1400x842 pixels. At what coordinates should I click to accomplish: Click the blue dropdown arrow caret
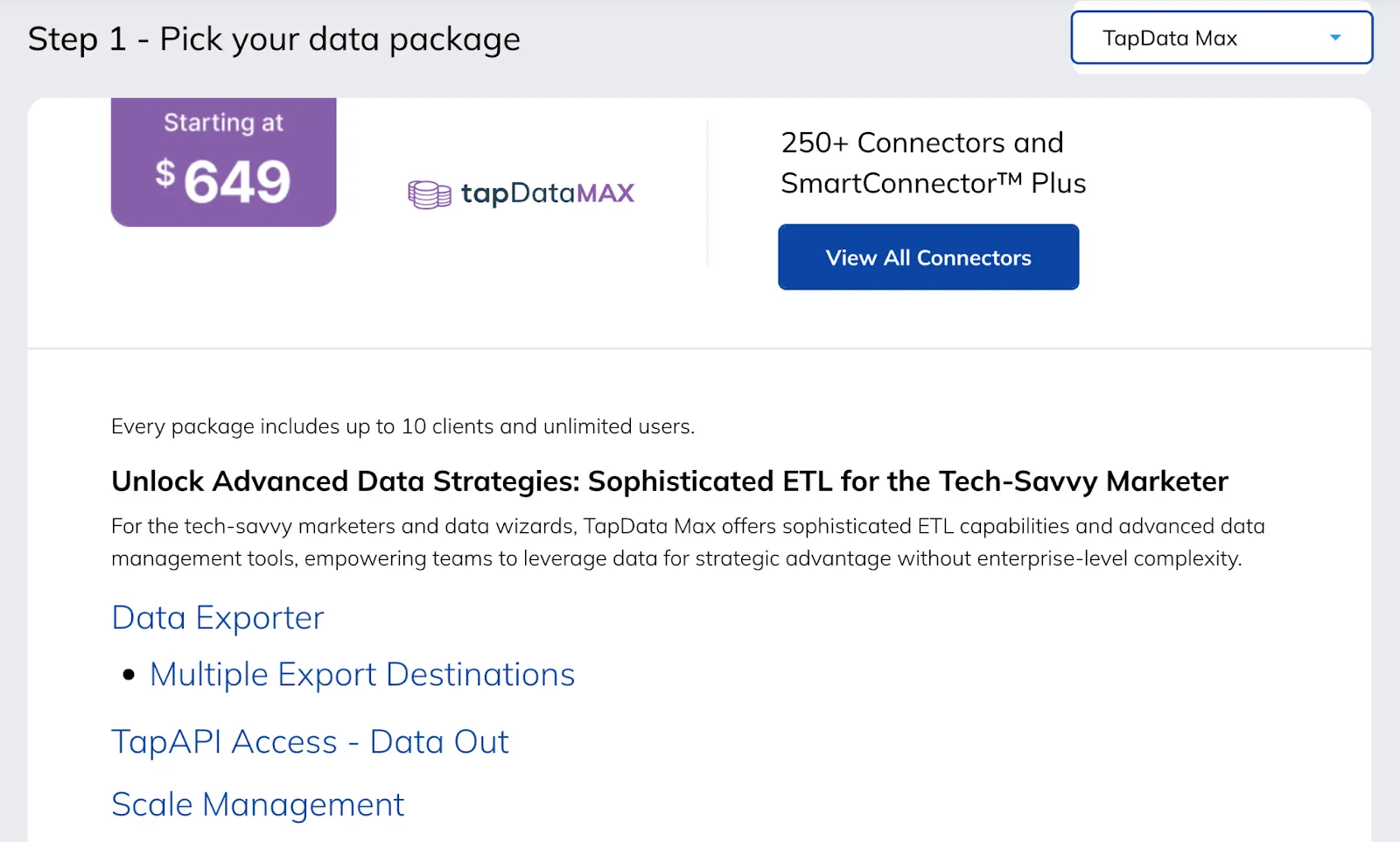[x=1334, y=38]
